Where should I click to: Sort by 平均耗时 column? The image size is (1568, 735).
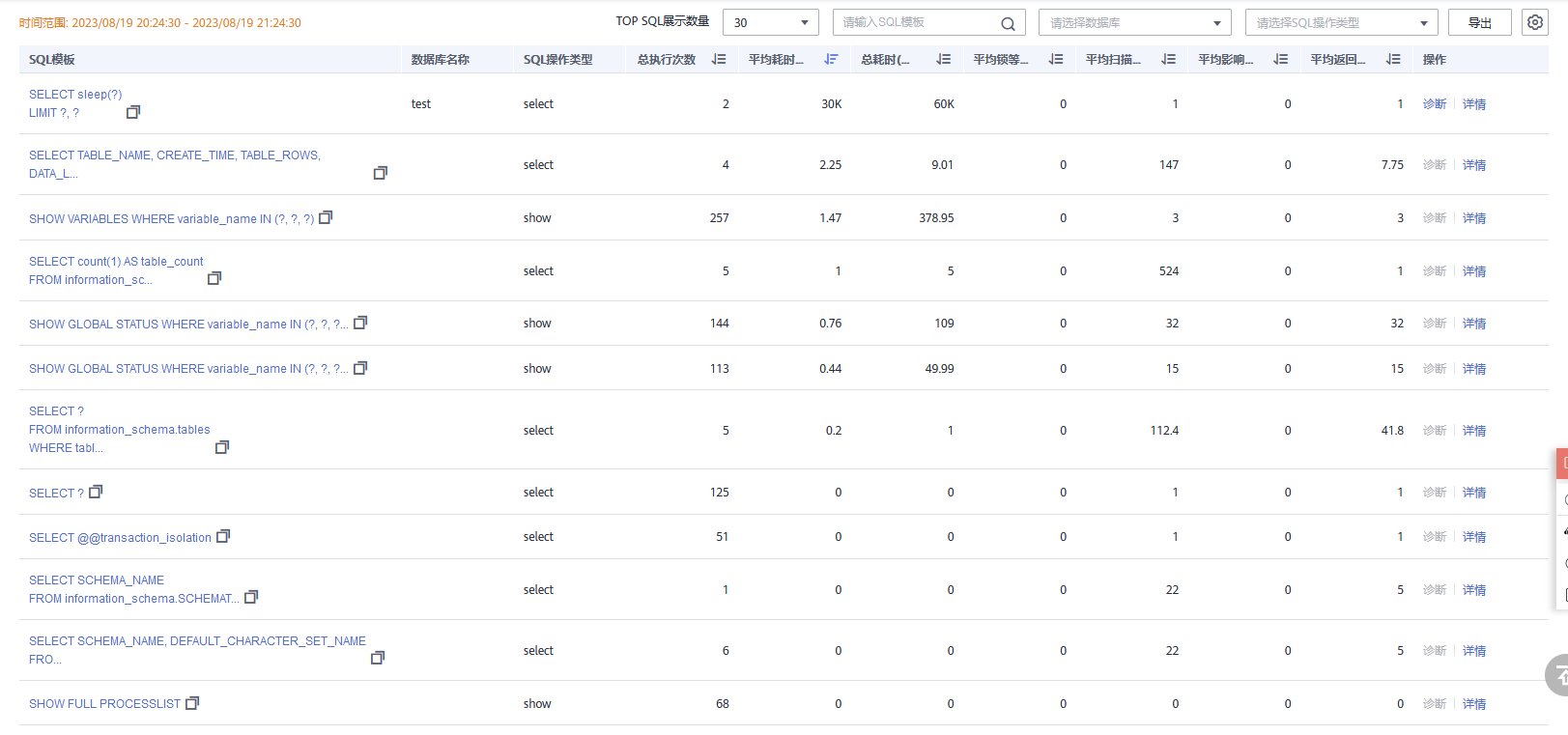(x=831, y=59)
